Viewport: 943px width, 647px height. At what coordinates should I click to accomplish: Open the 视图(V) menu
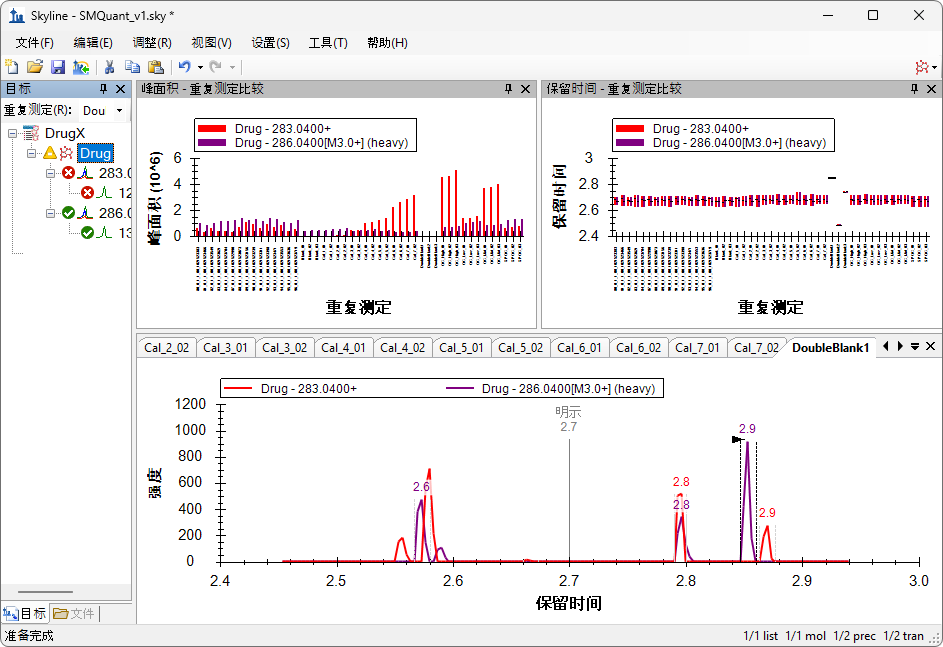click(211, 43)
